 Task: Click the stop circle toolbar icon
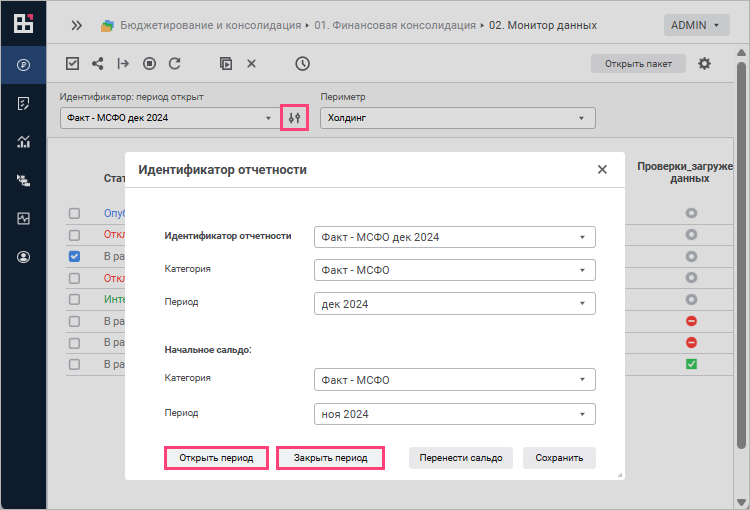[149, 63]
